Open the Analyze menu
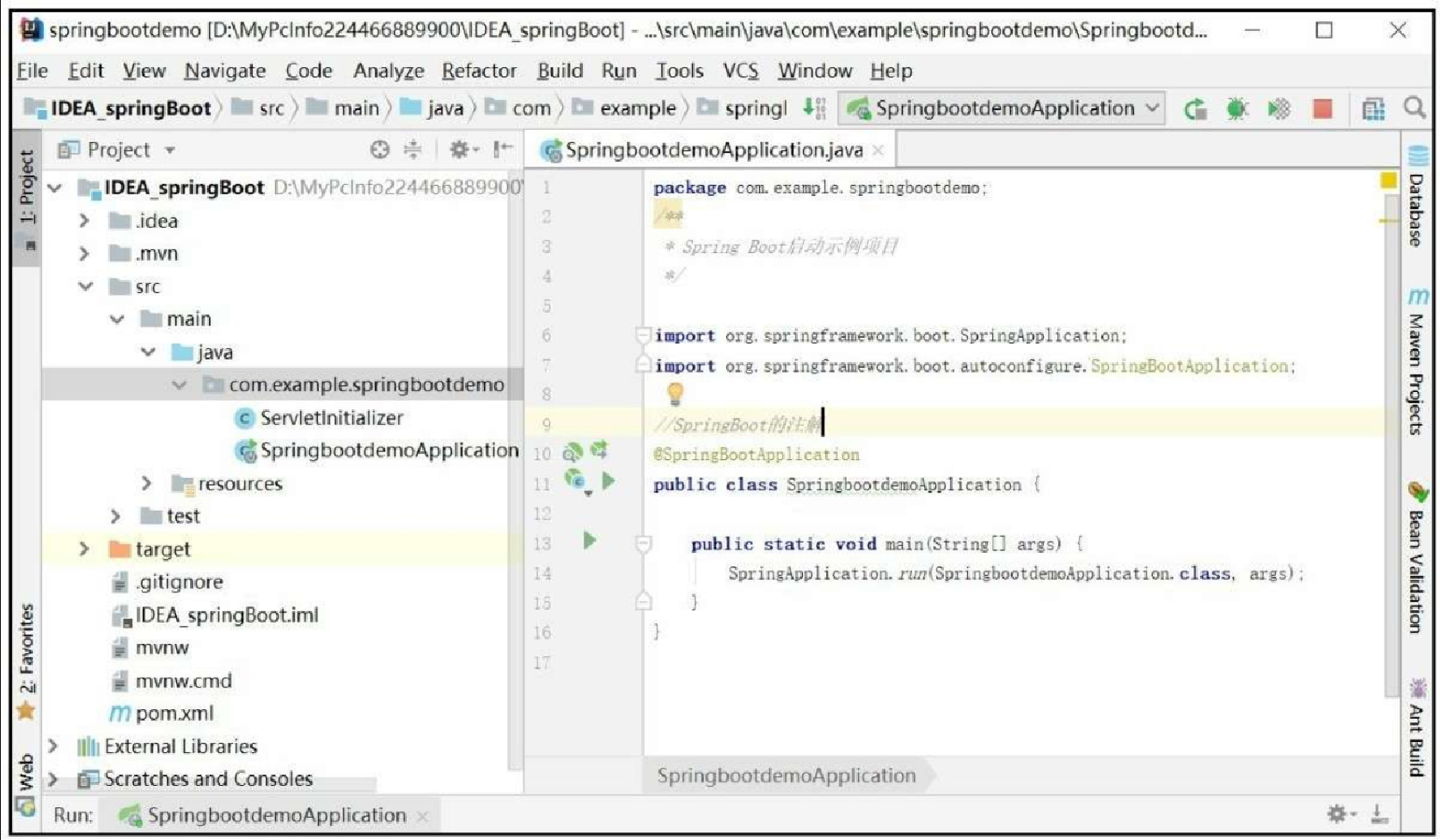Screen dimensions: 1440x840 tap(389, 71)
